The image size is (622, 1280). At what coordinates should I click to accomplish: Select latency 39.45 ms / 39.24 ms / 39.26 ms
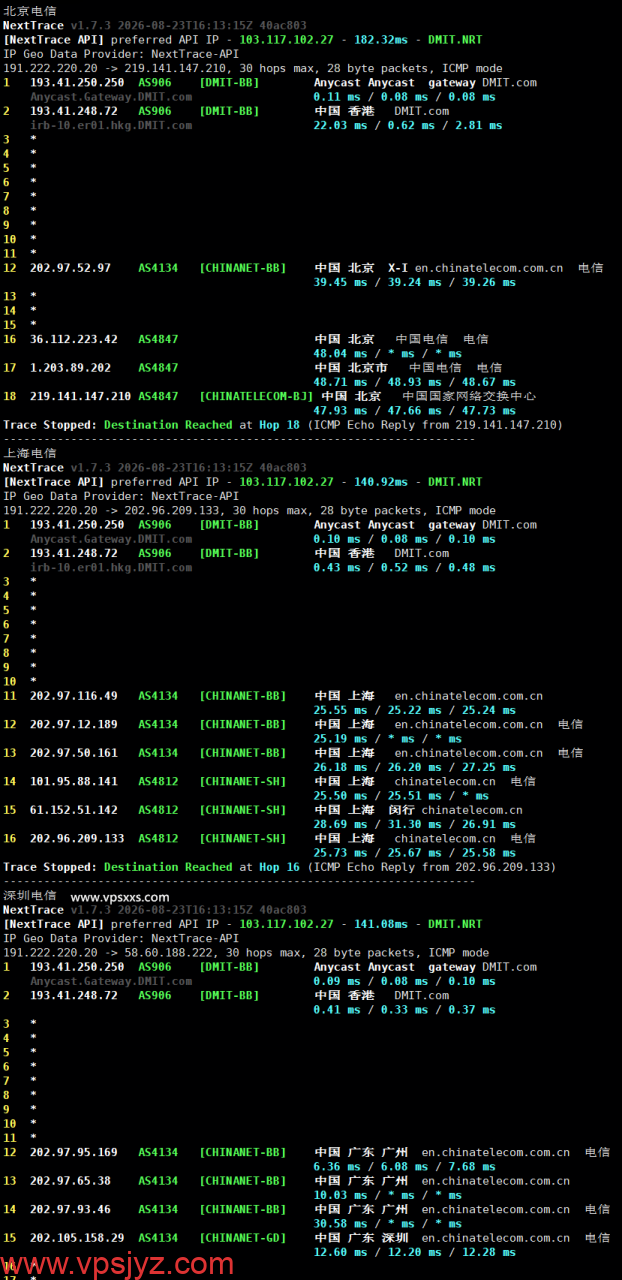[x=415, y=282]
